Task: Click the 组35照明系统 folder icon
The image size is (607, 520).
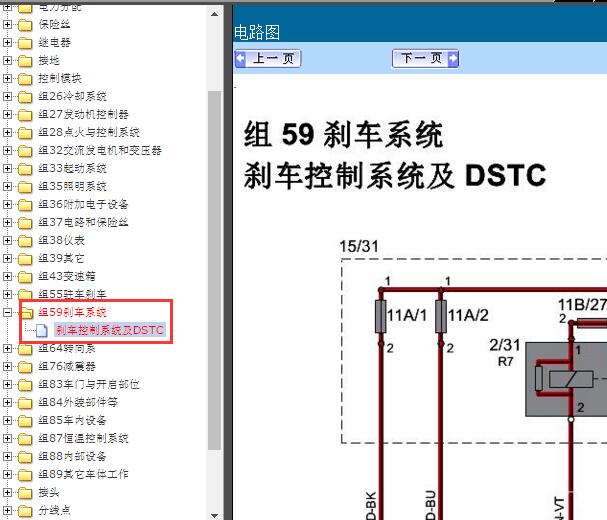Action: [25, 187]
